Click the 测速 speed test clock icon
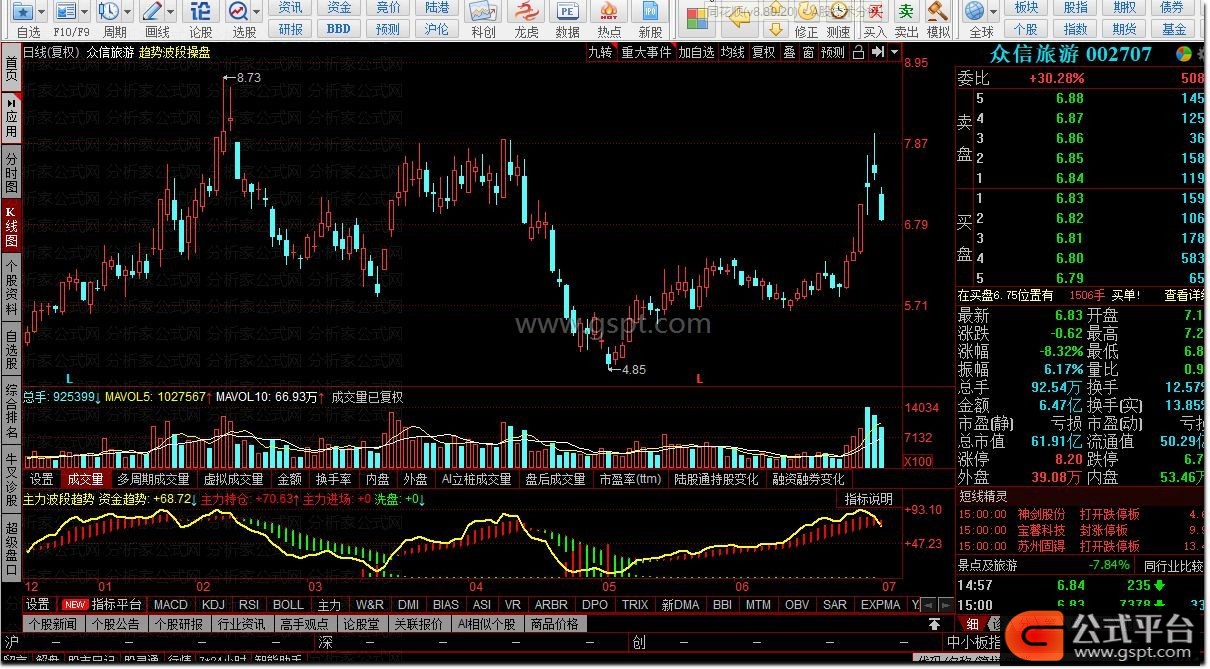The image size is (1210, 669). [839, 12]
